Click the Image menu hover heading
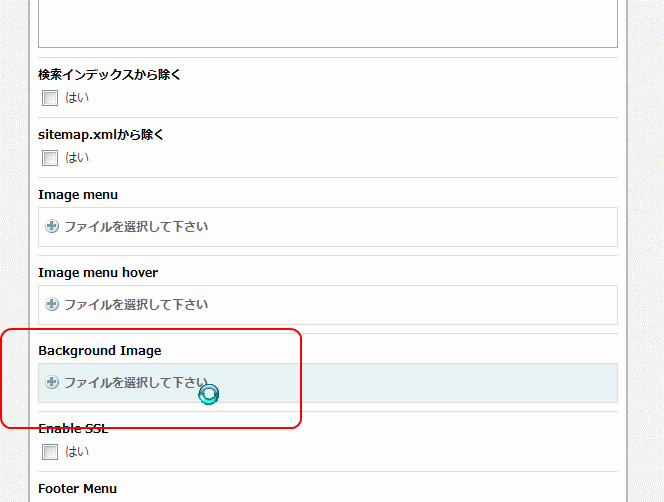 click(x=98, y=273)
